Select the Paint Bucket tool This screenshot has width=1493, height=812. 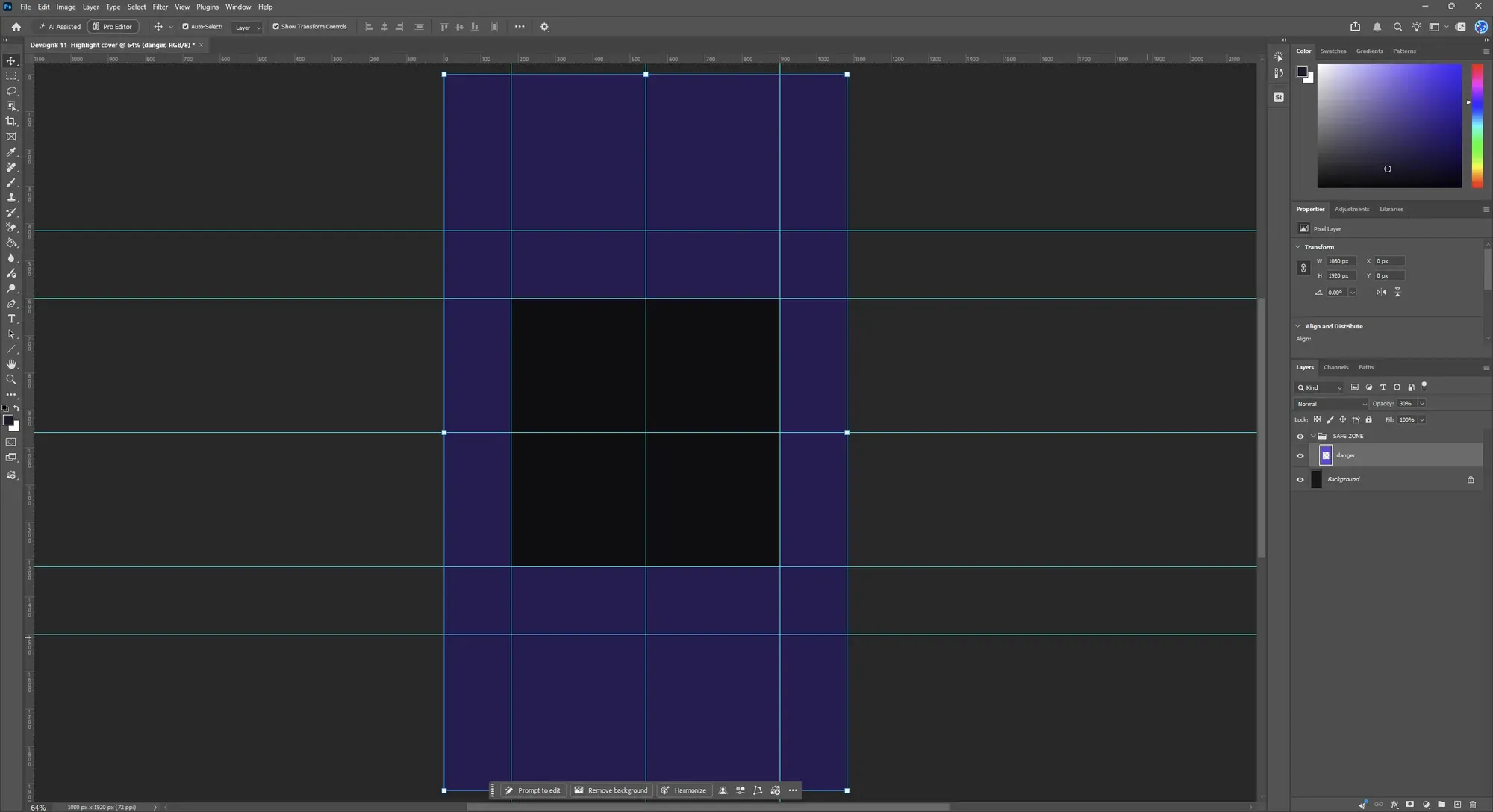[11, 243]
